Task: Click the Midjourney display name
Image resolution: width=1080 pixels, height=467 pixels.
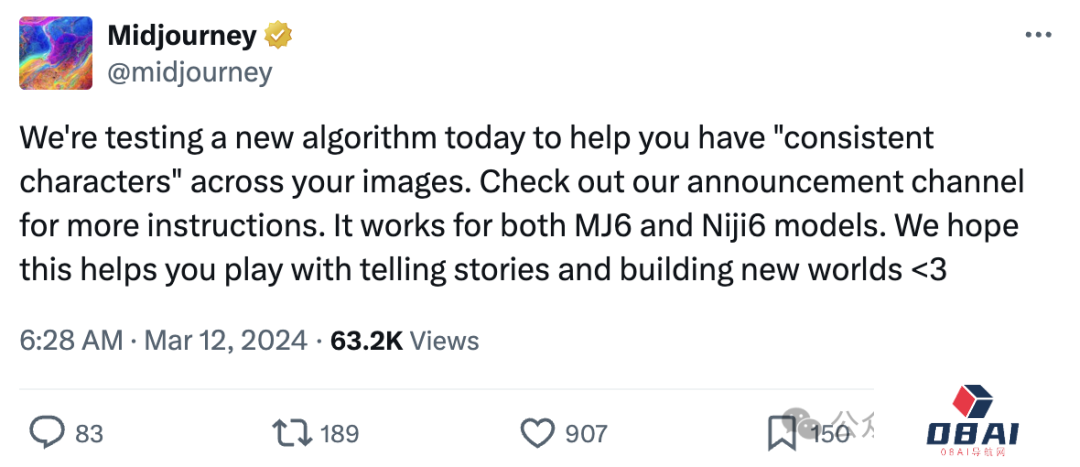Action: (x=184, y=36)
